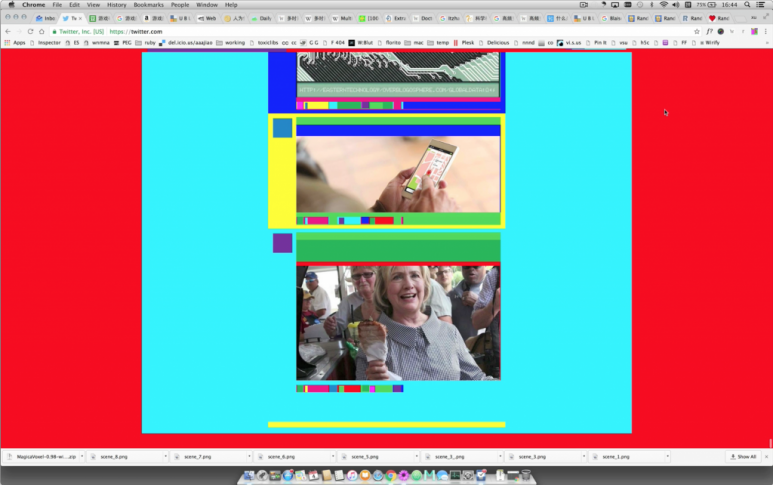Click the Wi-Fi status icon
773x485 pixels.
663,5
